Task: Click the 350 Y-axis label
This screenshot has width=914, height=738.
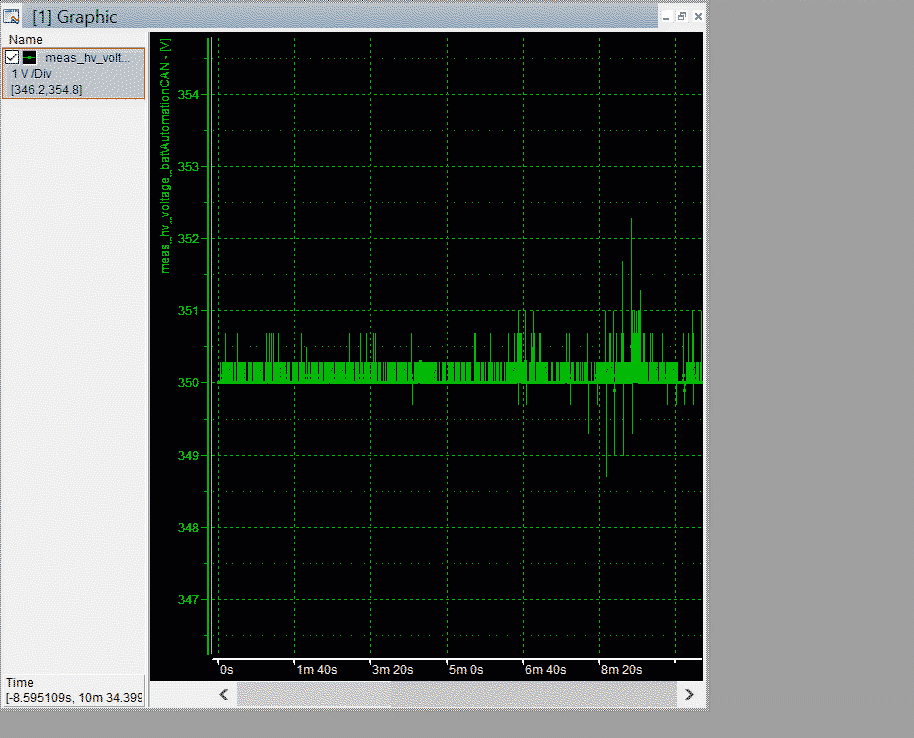Action: click(x=188, y=383)
